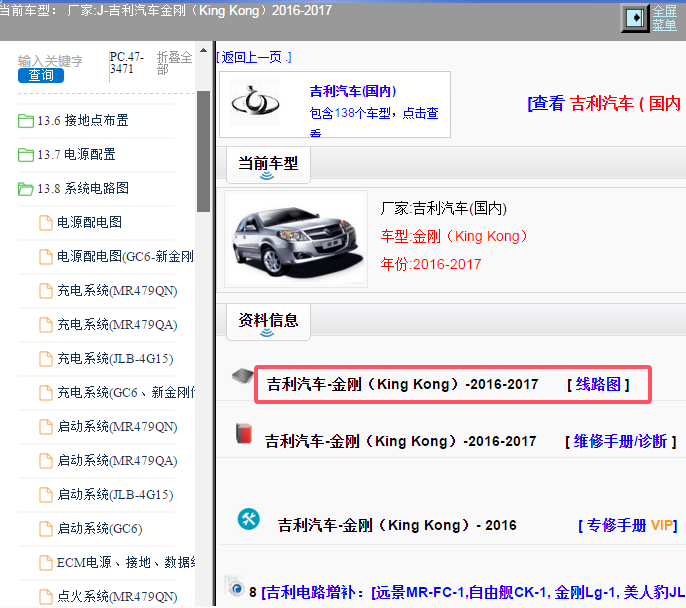
Task: Click the red 查看 吉利汽车 (国内 link
Action: (606, 104)
